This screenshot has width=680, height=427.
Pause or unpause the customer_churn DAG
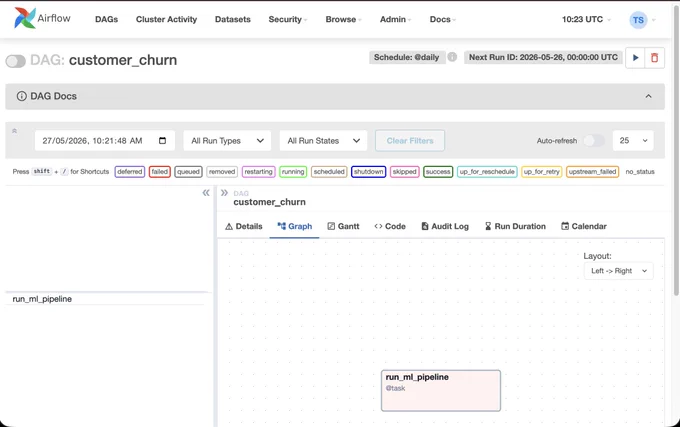16,61
